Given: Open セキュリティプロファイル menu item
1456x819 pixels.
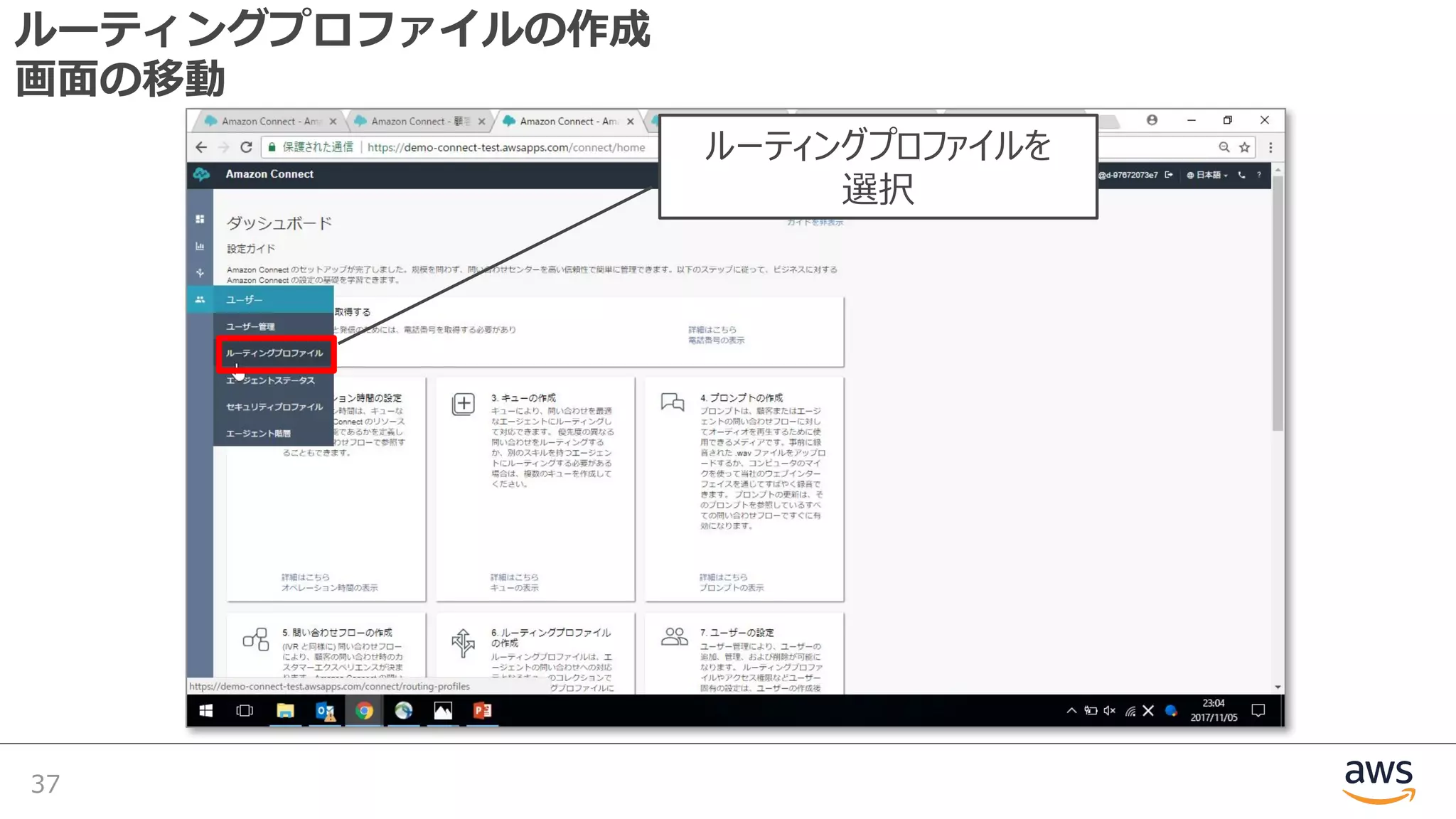Looking at the screenshot, I should 274,407.
